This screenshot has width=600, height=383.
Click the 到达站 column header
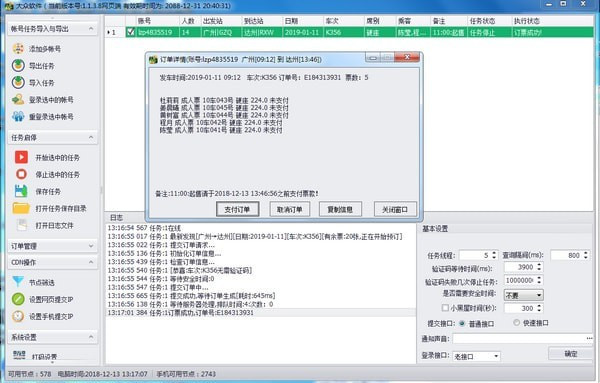point(262,21)
